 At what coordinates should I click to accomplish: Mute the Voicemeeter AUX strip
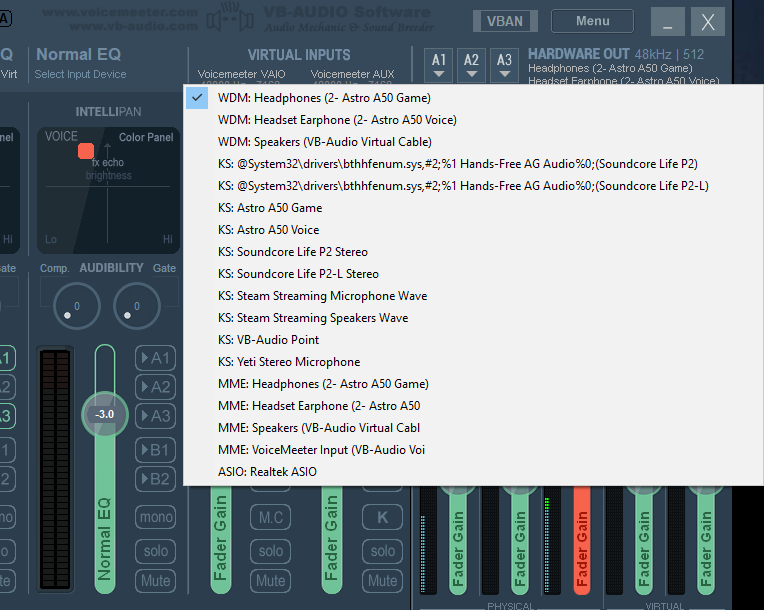click(382, 581)
